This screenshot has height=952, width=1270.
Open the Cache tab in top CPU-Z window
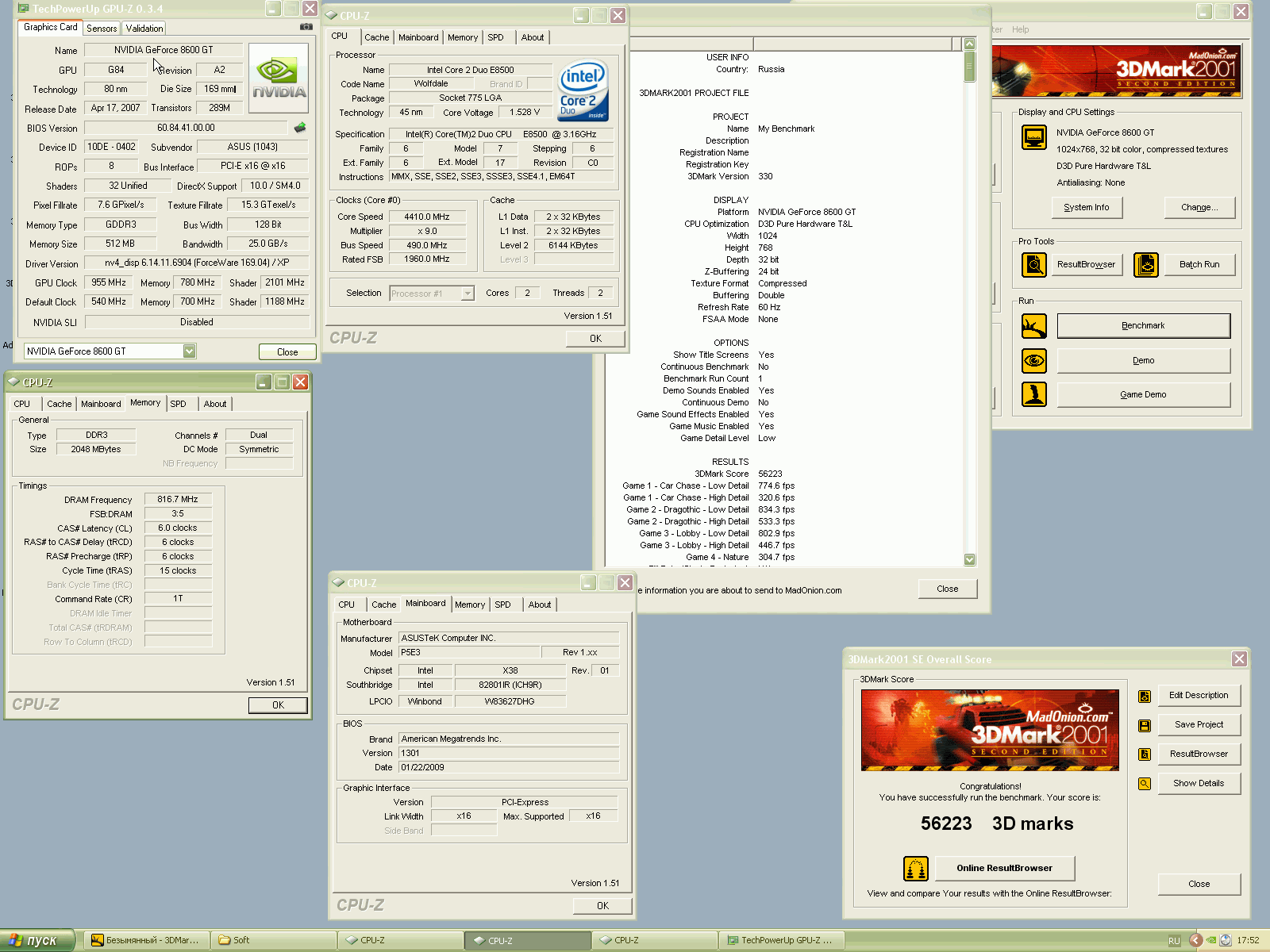pyautogui.click(x=377, y=37)
